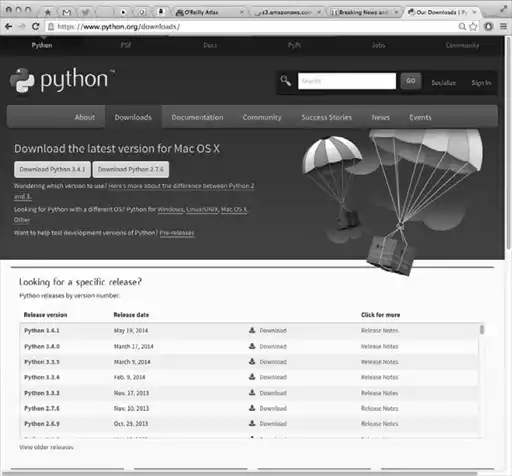Open the Community item in main navigation

click(262, 117)
